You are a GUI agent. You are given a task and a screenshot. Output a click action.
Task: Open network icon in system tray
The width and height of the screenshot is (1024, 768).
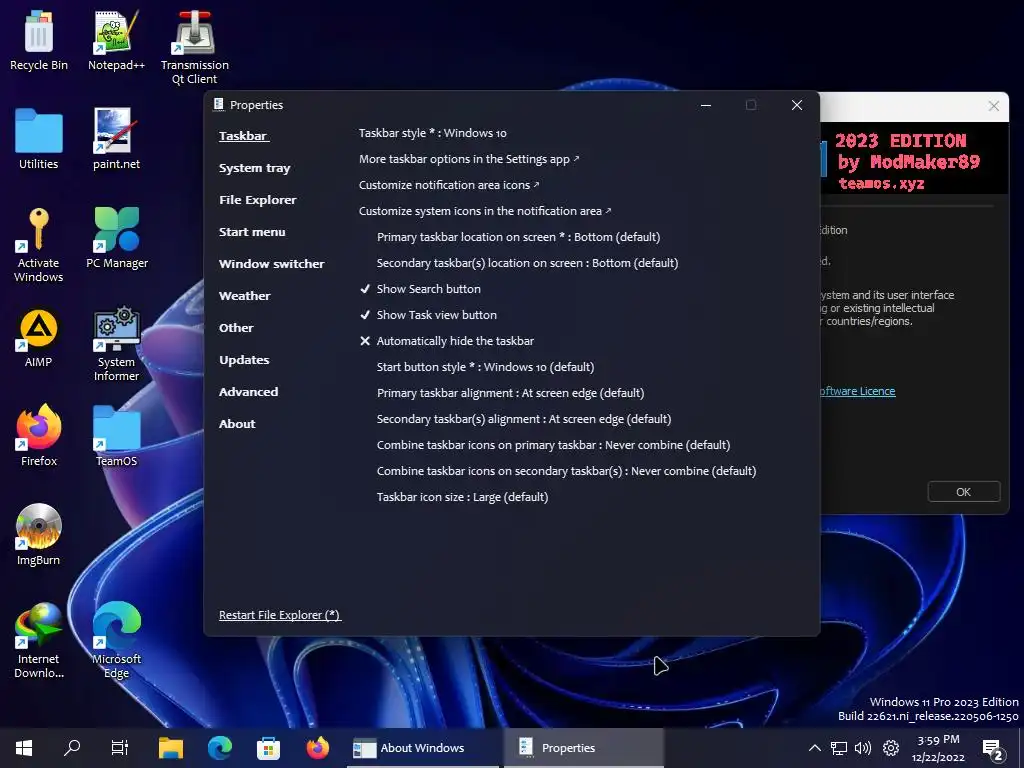(839, 748)
